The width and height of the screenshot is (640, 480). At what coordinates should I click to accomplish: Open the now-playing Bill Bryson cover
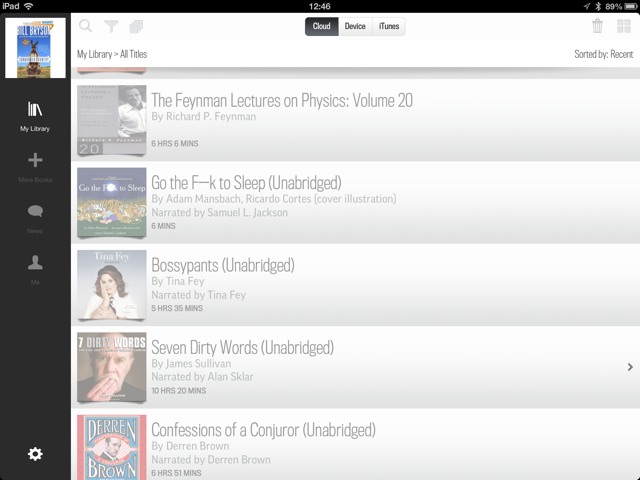35,48
